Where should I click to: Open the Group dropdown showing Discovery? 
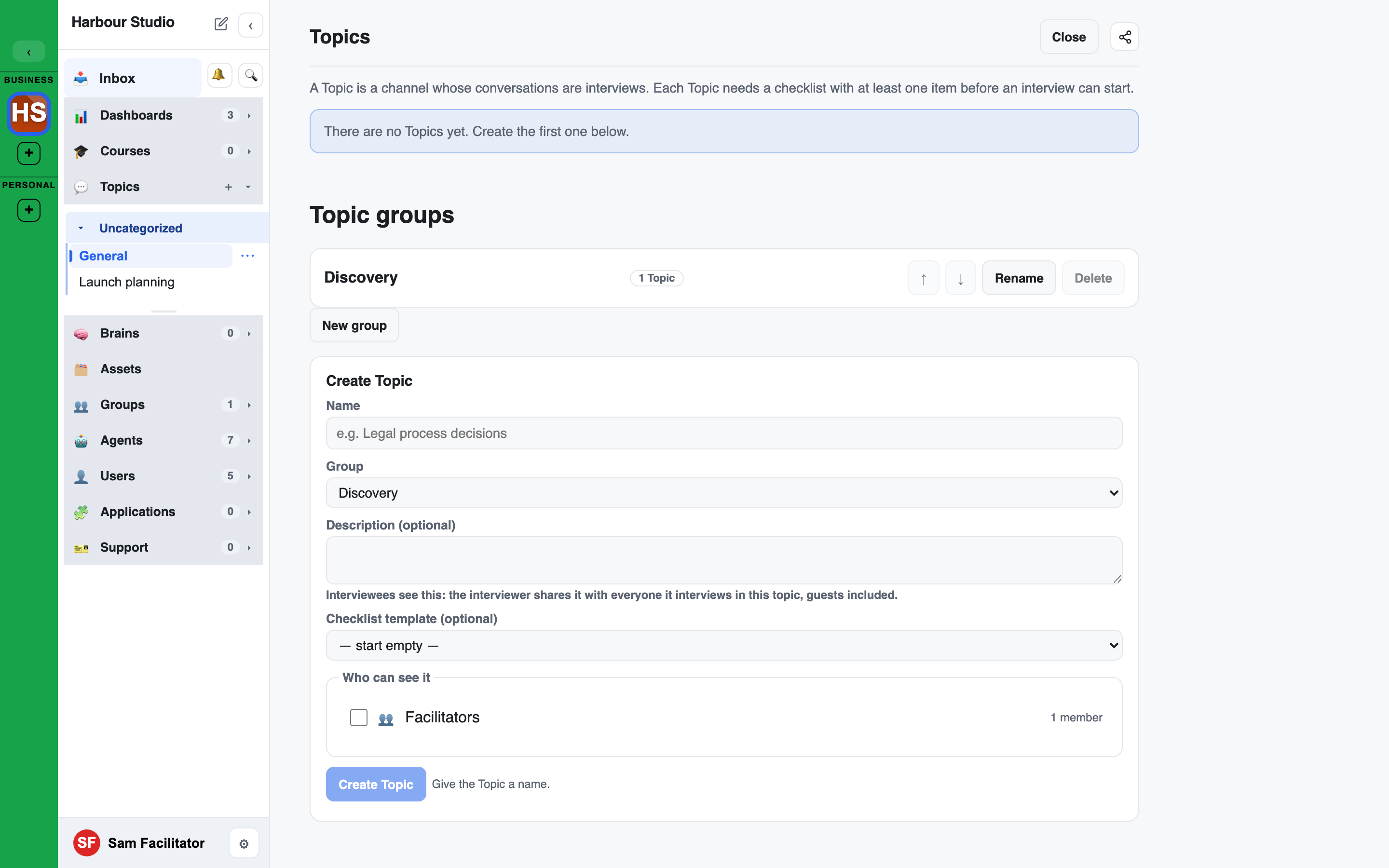[724, 493]
